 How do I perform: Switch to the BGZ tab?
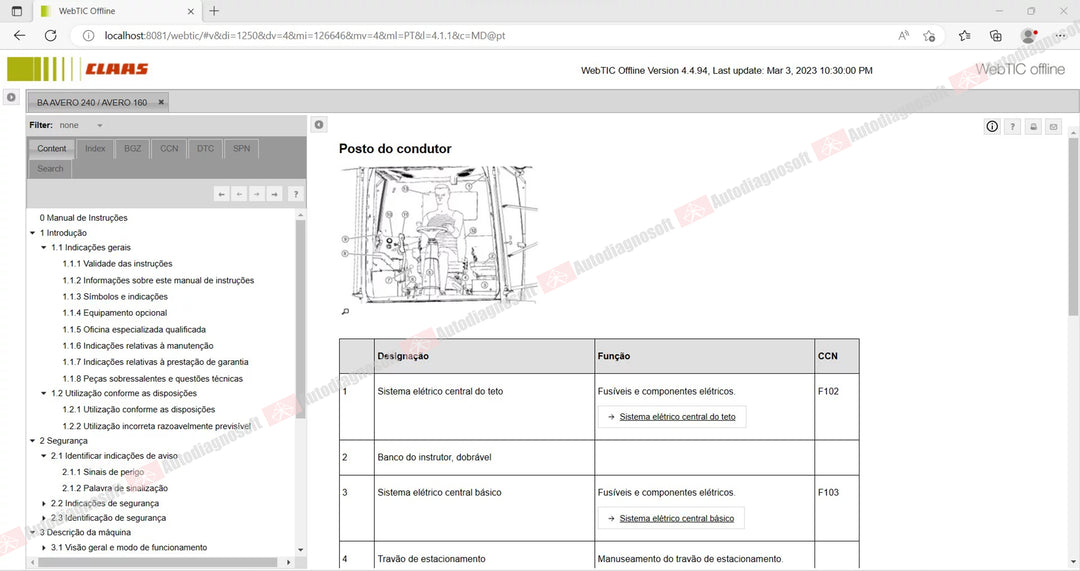click(132, 148)
